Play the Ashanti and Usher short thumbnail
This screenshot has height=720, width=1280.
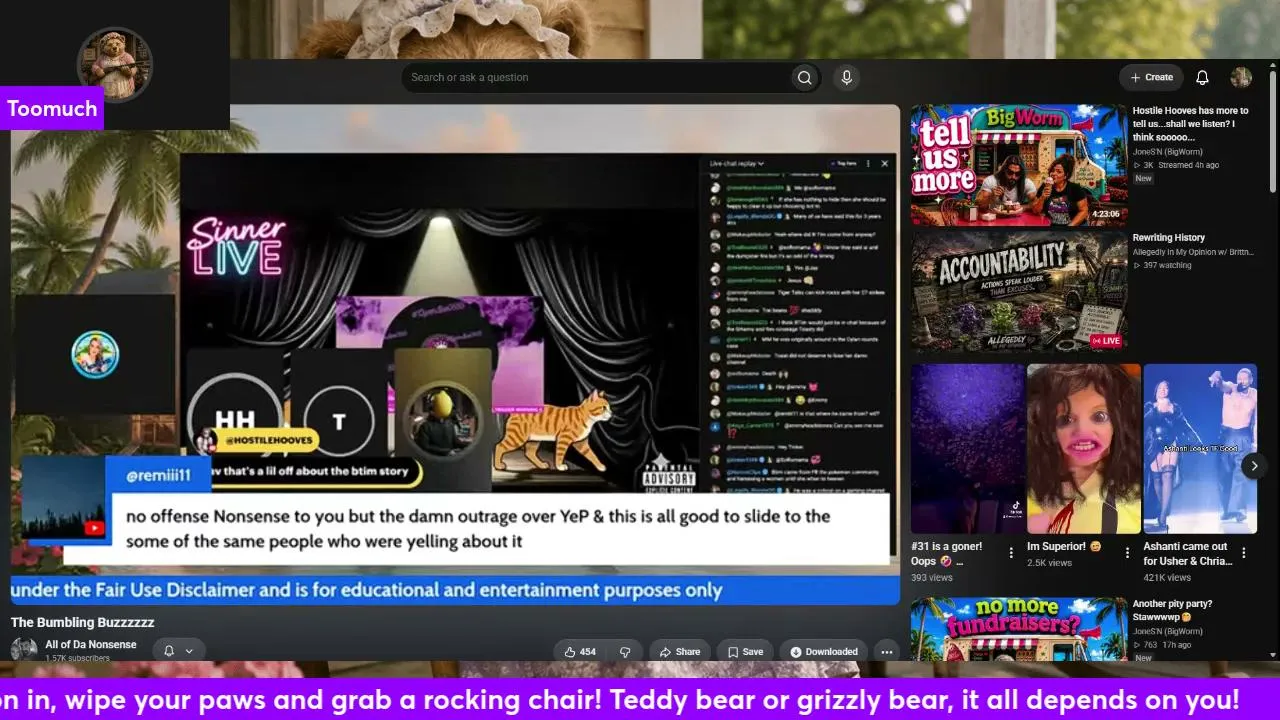coord(1200,449)
